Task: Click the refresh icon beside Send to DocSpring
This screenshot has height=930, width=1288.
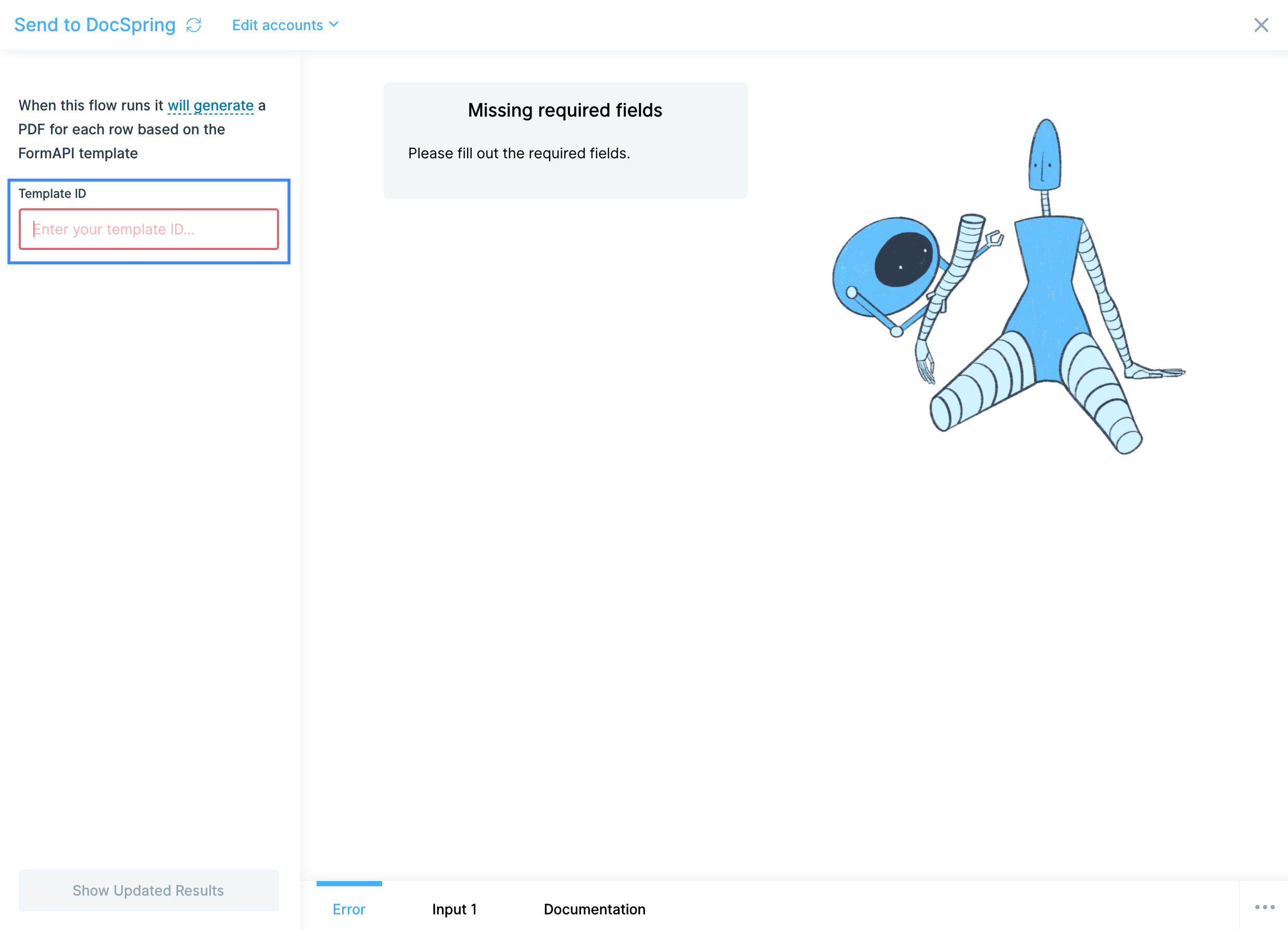Action: (x=194, y=25)
